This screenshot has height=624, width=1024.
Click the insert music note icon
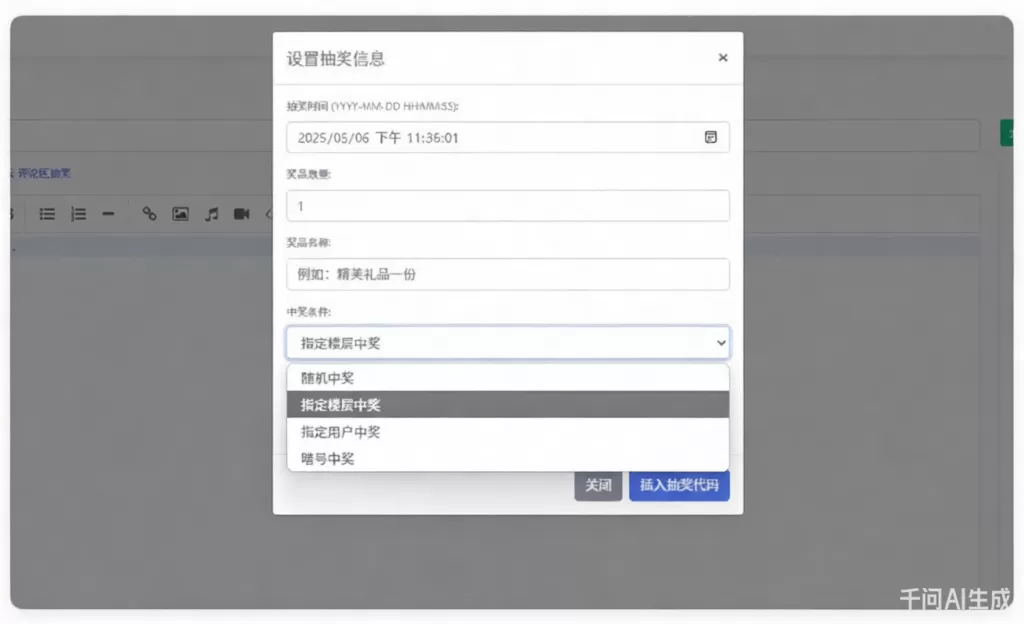[211, 214]
